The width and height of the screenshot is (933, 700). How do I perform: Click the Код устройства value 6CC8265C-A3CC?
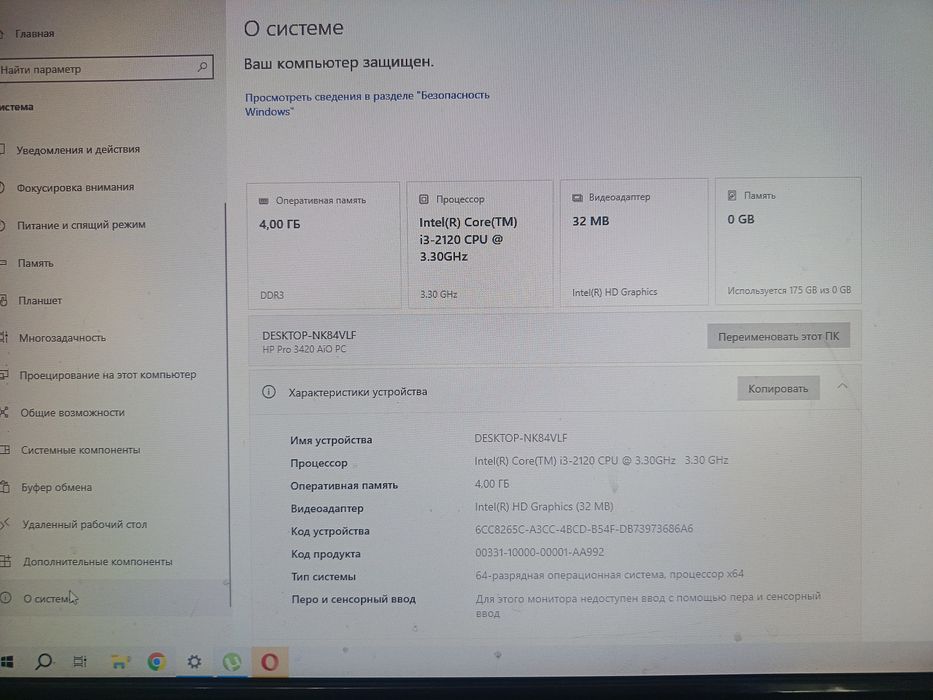click(584, 529)
